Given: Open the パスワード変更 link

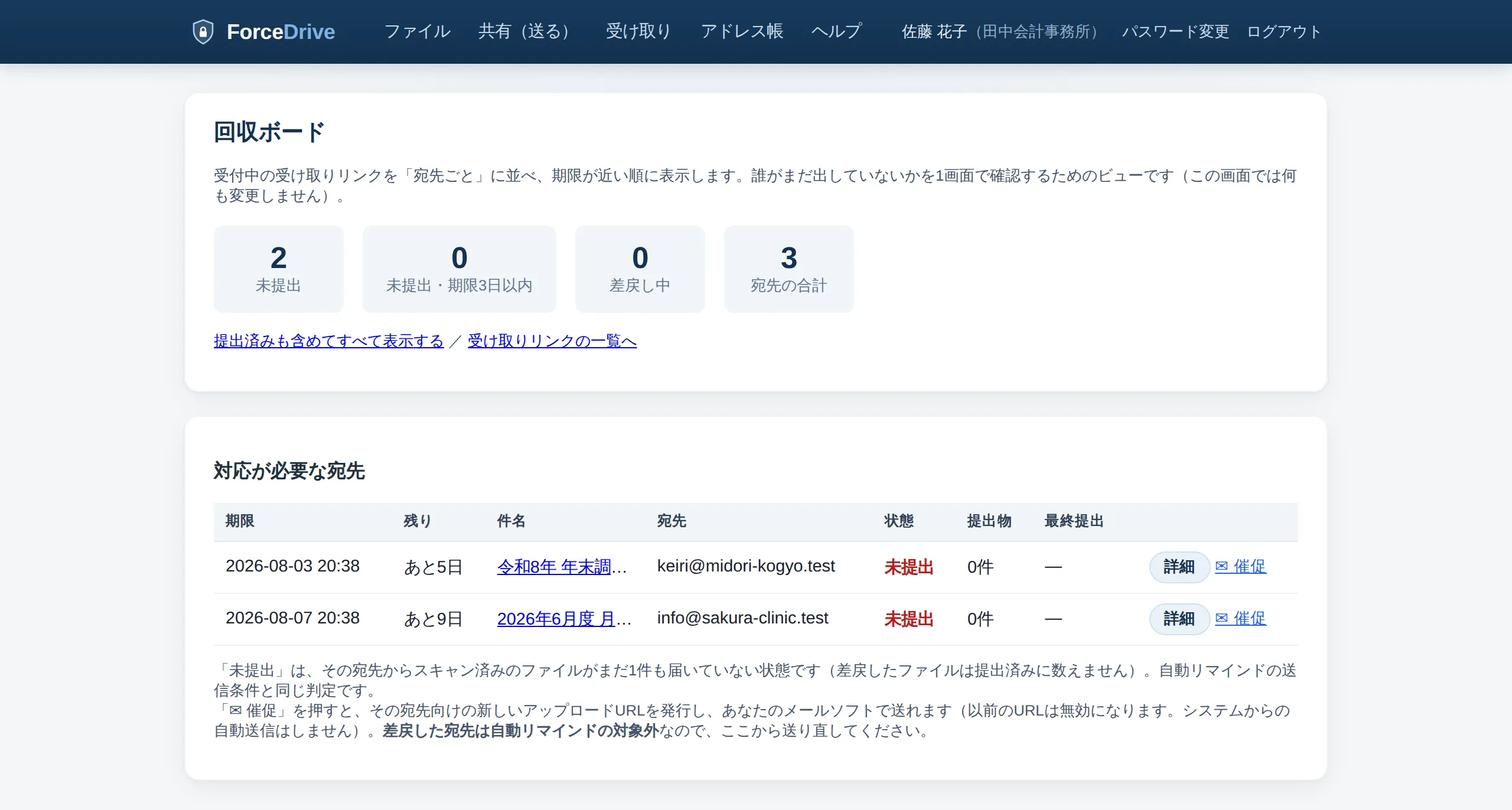Looking at the screenshot, I should point(1175,31).
